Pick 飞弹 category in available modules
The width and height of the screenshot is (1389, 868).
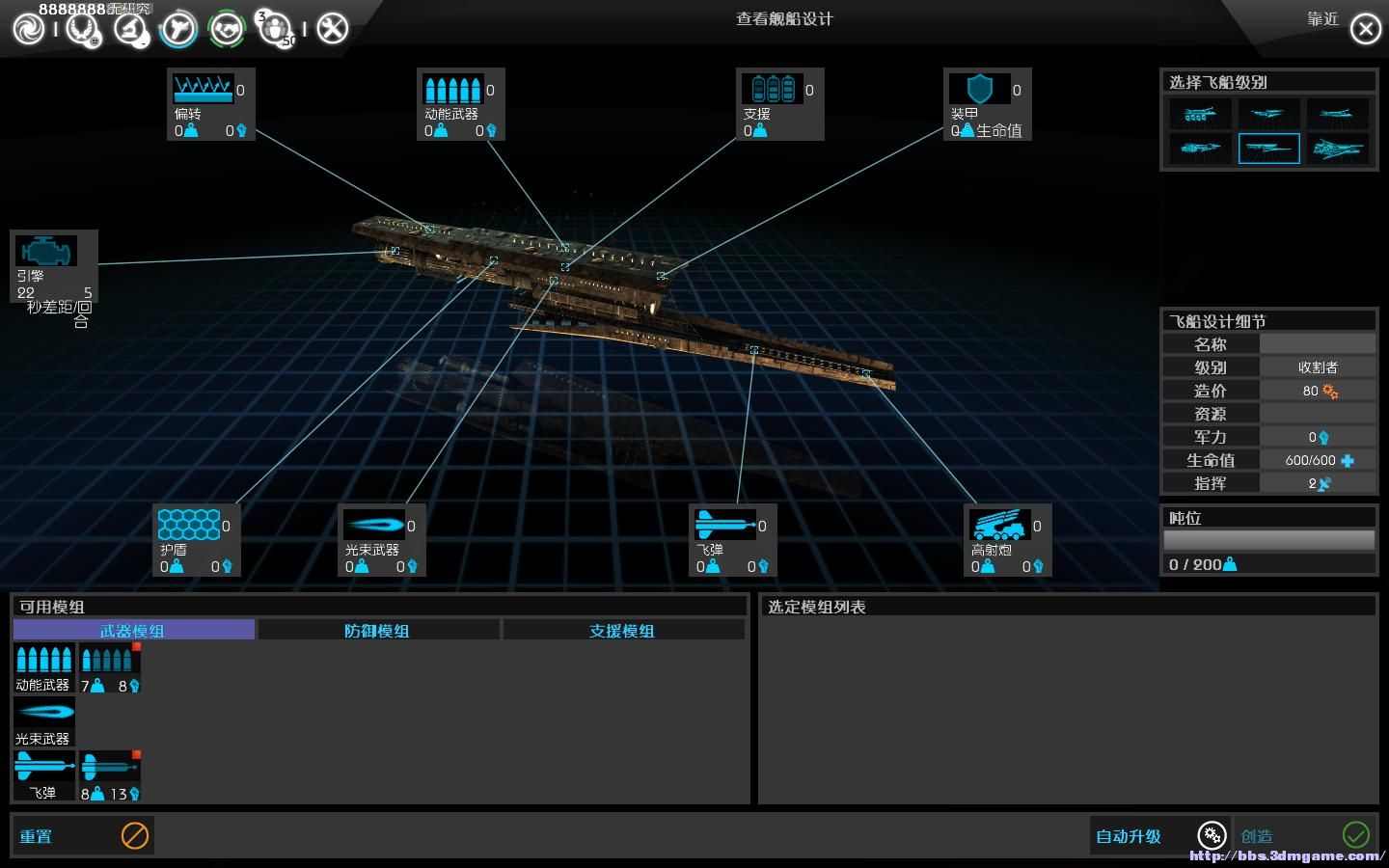[x=44, y=775]
